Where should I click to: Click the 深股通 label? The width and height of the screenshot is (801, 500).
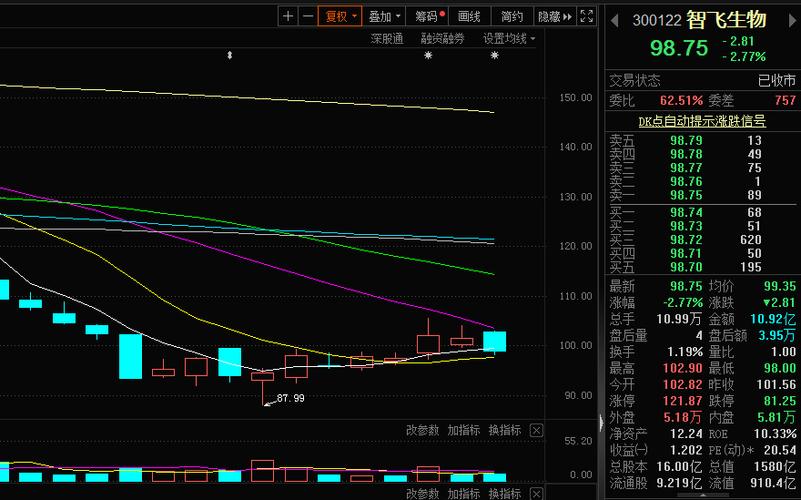(387, 38)
